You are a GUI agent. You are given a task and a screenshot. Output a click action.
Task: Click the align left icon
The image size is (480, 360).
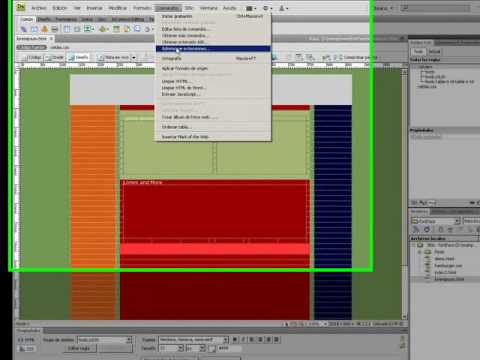(x=252, y=339)
